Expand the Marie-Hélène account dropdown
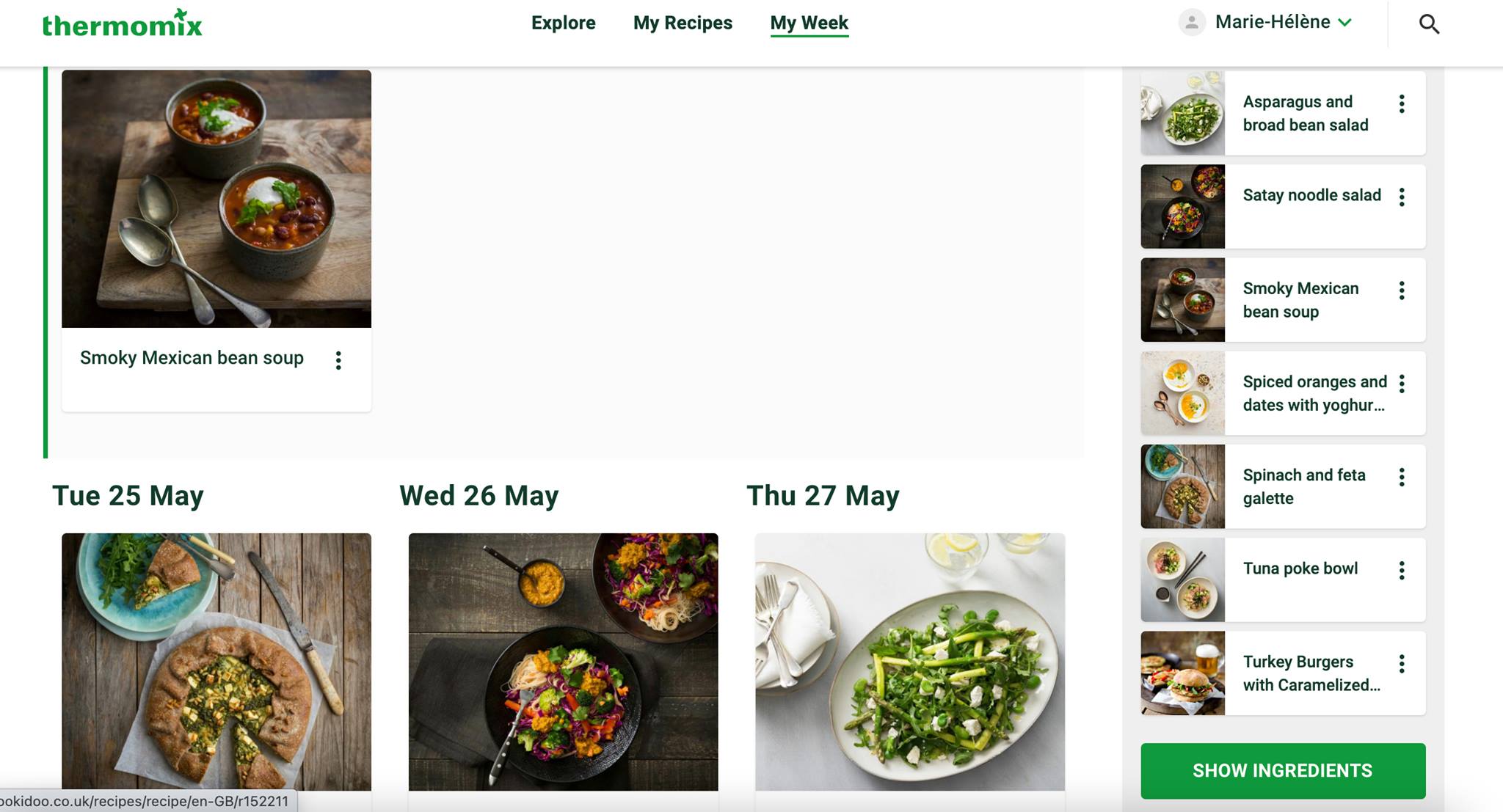Screen dimensions: 1503x812 [1284, 22]
